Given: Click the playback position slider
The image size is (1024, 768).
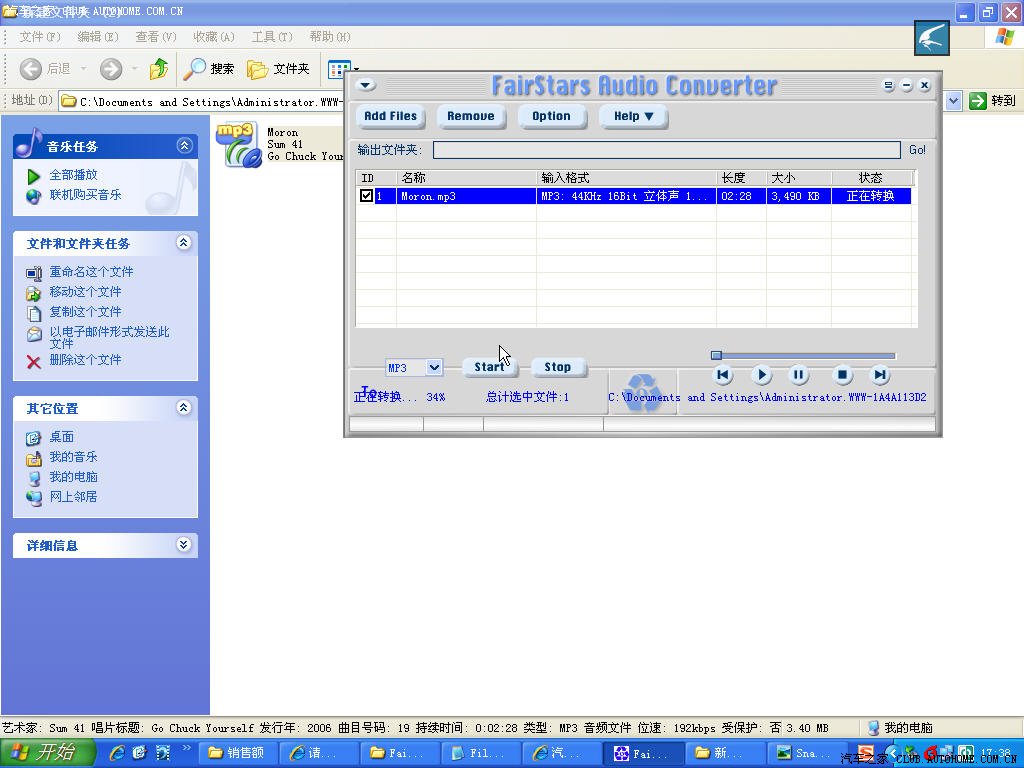Looking at the screenshot, I should click(804, 355).
